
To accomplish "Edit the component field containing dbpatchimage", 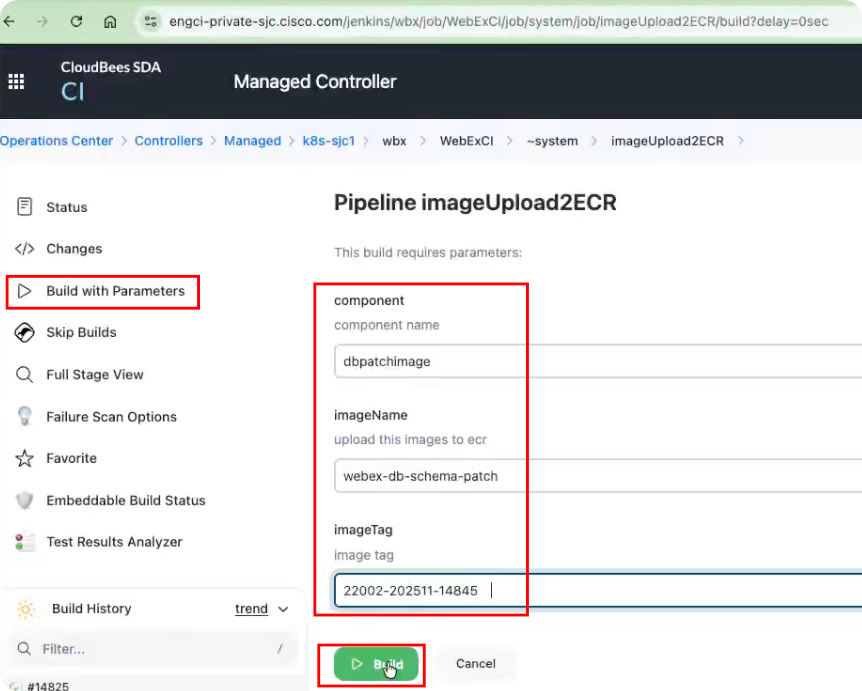I will click(x=598, y=361).
